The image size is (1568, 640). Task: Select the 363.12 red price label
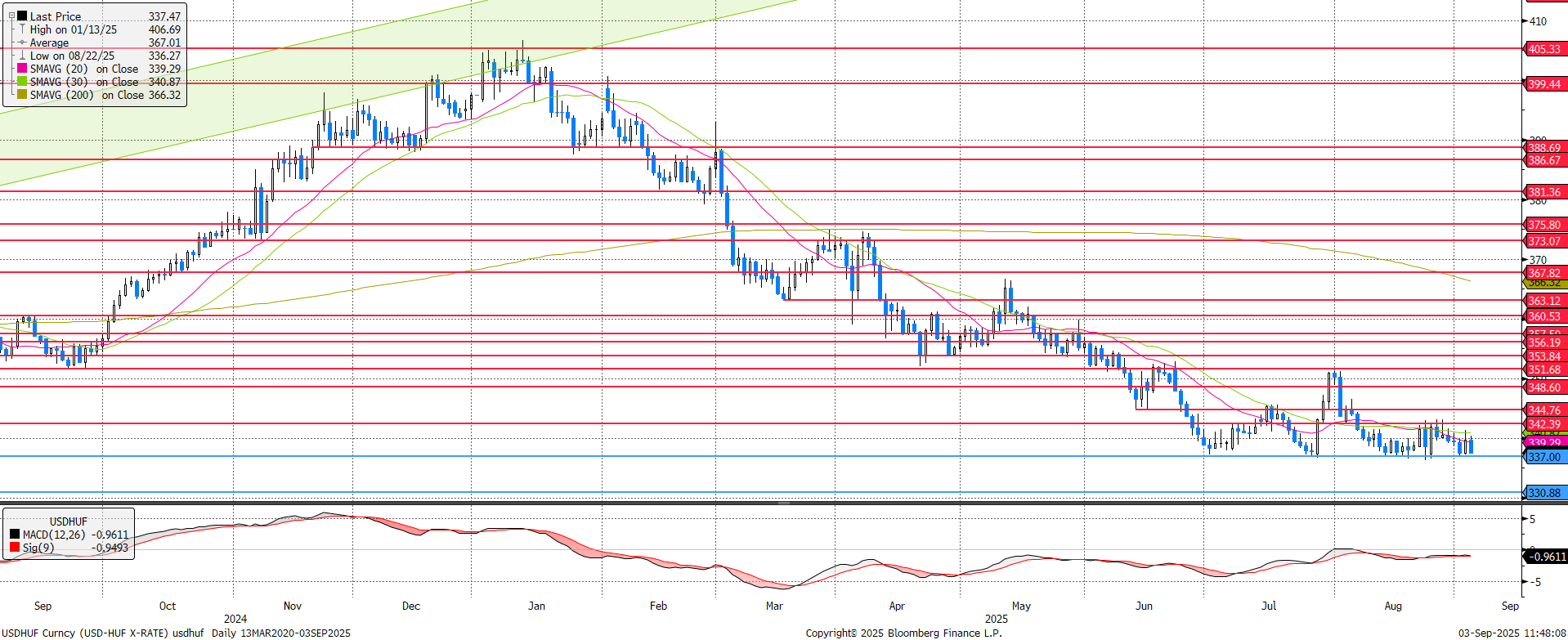tap(1544, 301)
